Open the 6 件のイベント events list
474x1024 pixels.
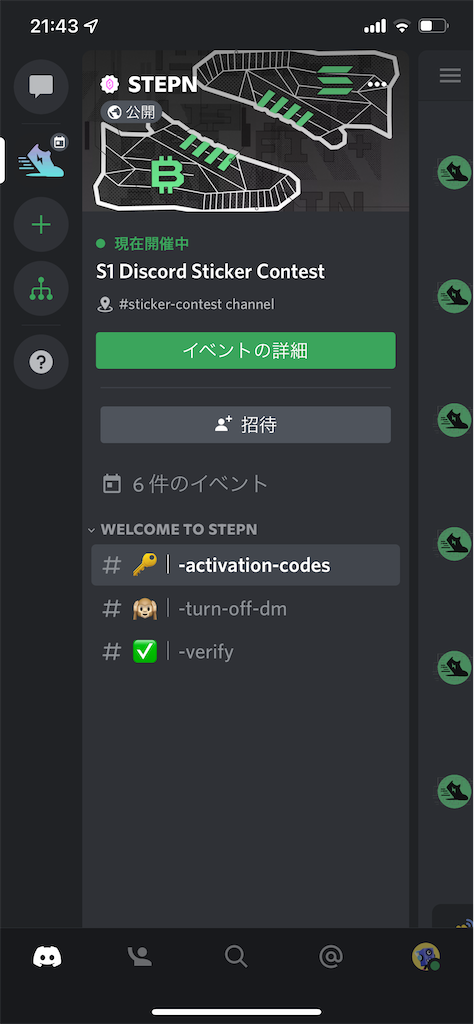[x=186, y=484]
